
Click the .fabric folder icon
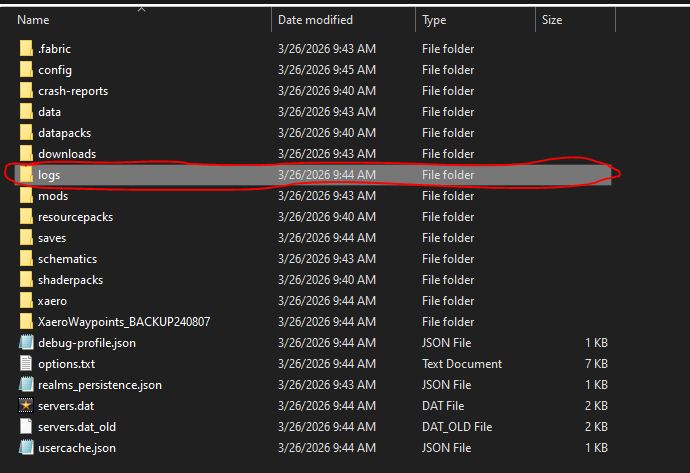[26, 49]
